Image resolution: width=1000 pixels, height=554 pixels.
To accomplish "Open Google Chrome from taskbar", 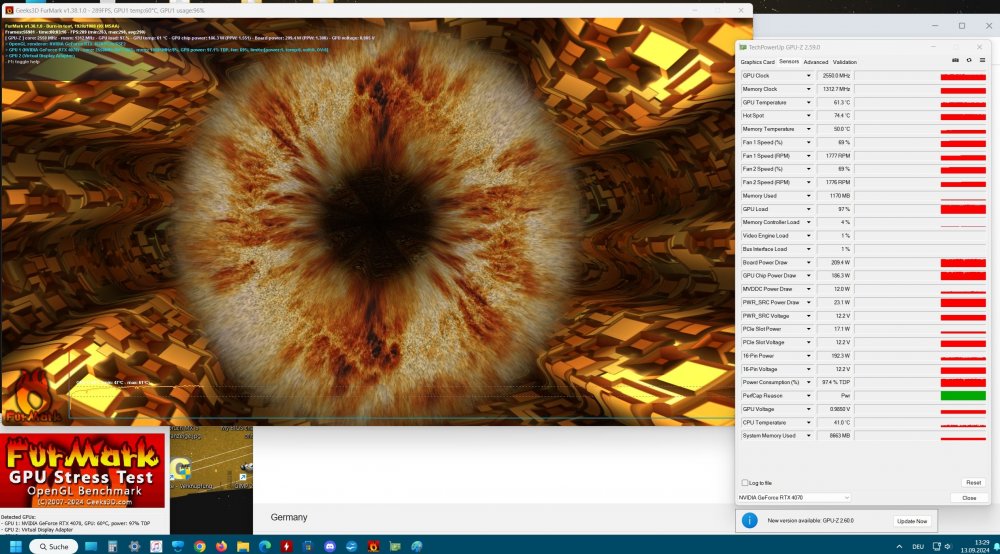I will click(x=200, y=546).
